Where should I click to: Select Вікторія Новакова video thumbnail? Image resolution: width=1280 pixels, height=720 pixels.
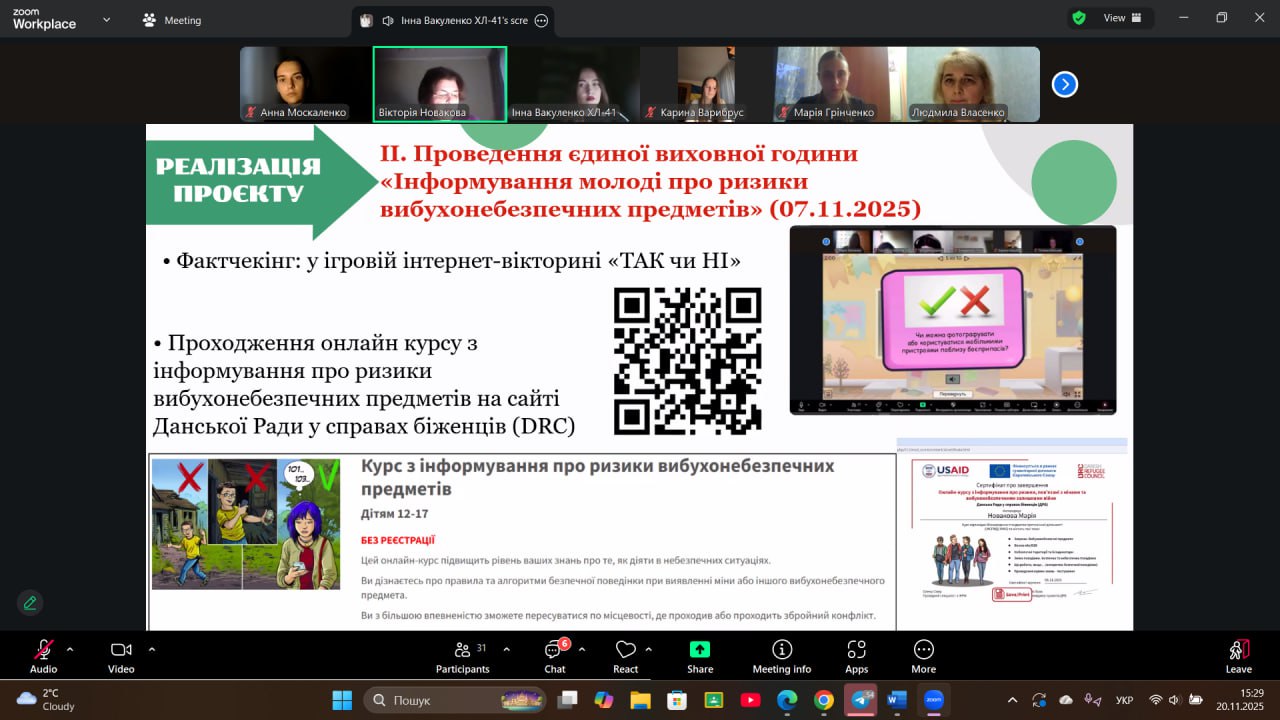tap(440, 84)
